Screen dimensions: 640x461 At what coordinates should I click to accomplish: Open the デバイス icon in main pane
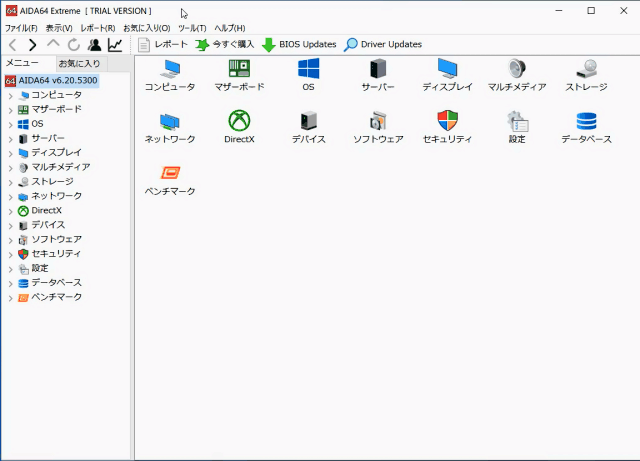pos(309,120)
